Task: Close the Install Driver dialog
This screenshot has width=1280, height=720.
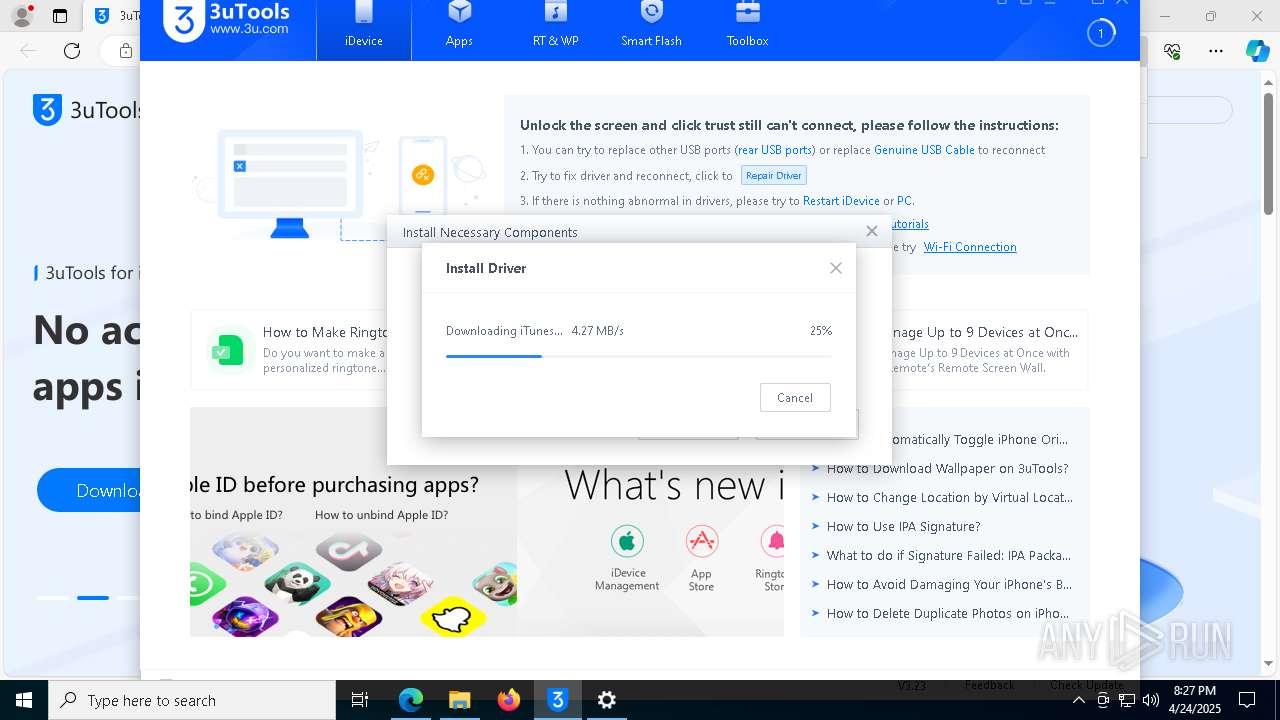Action: [836, 268]
